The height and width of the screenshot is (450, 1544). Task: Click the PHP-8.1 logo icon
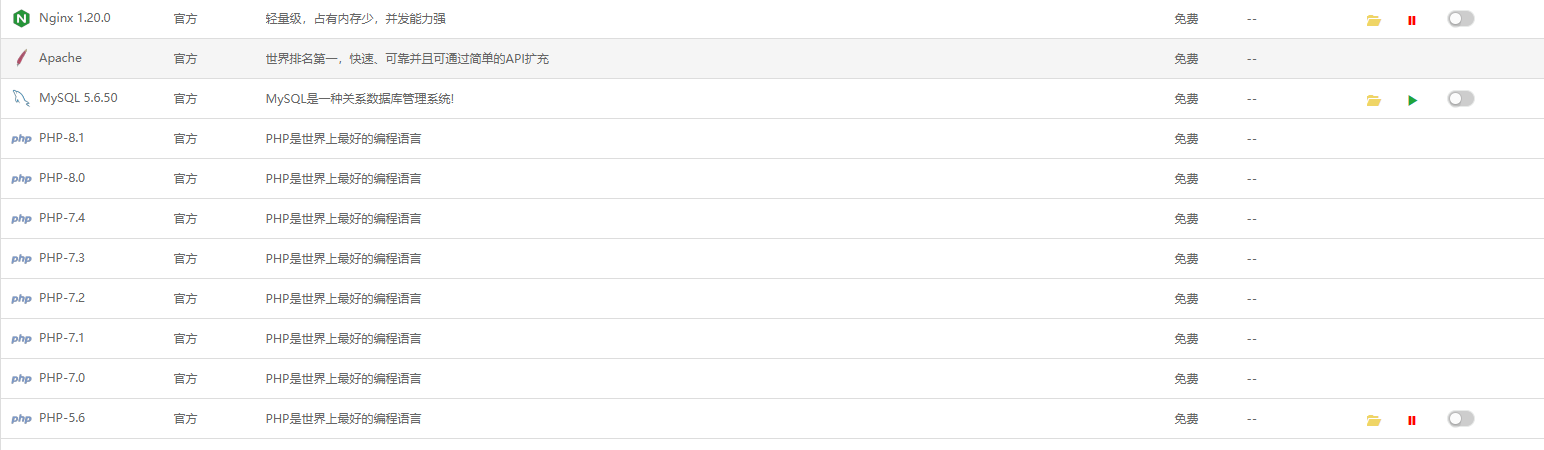(x=21, y=139)
